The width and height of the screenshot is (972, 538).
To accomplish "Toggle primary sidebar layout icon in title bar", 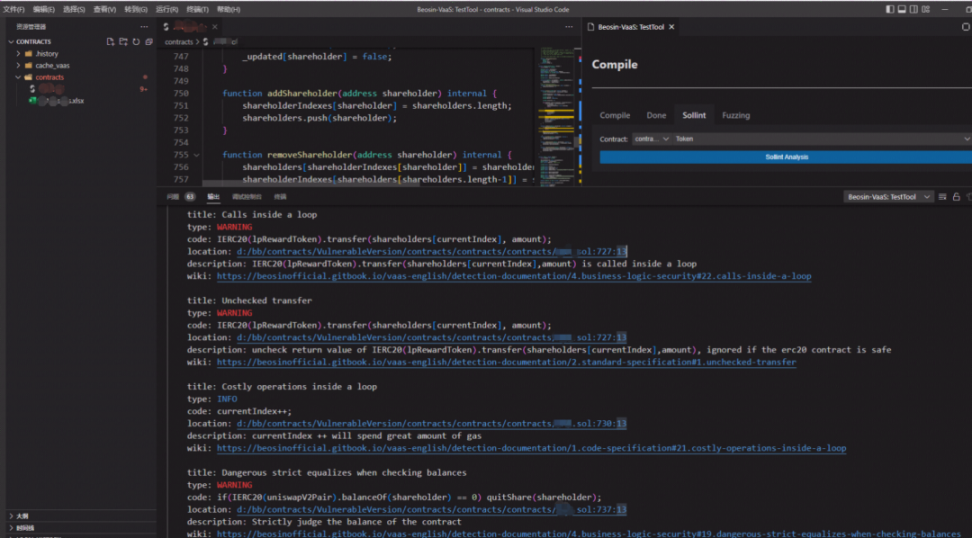I will coord(891,9).
